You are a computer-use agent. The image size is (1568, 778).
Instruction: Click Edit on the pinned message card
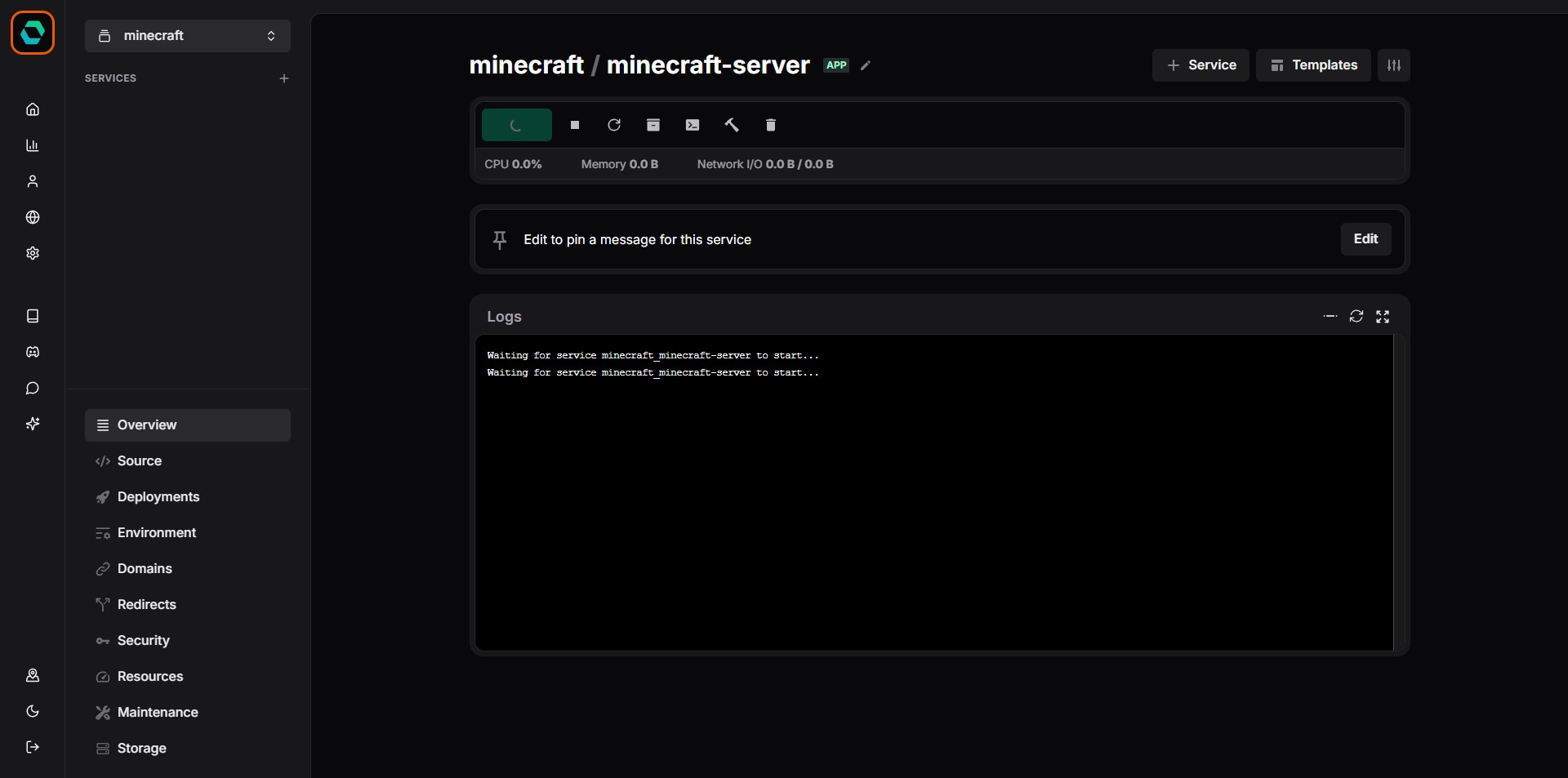click(x=1366, y=239)
